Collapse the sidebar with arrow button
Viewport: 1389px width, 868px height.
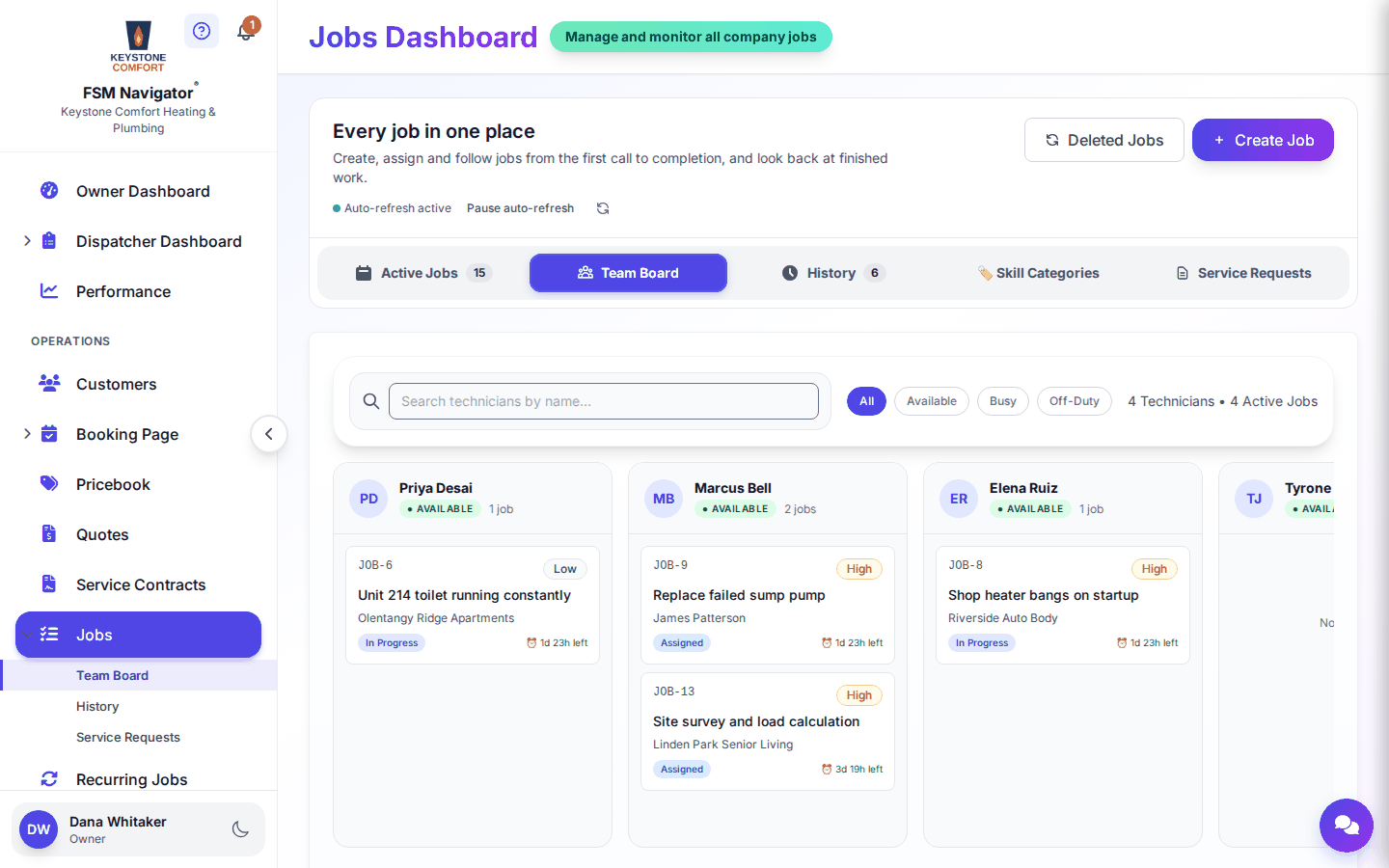269,434
